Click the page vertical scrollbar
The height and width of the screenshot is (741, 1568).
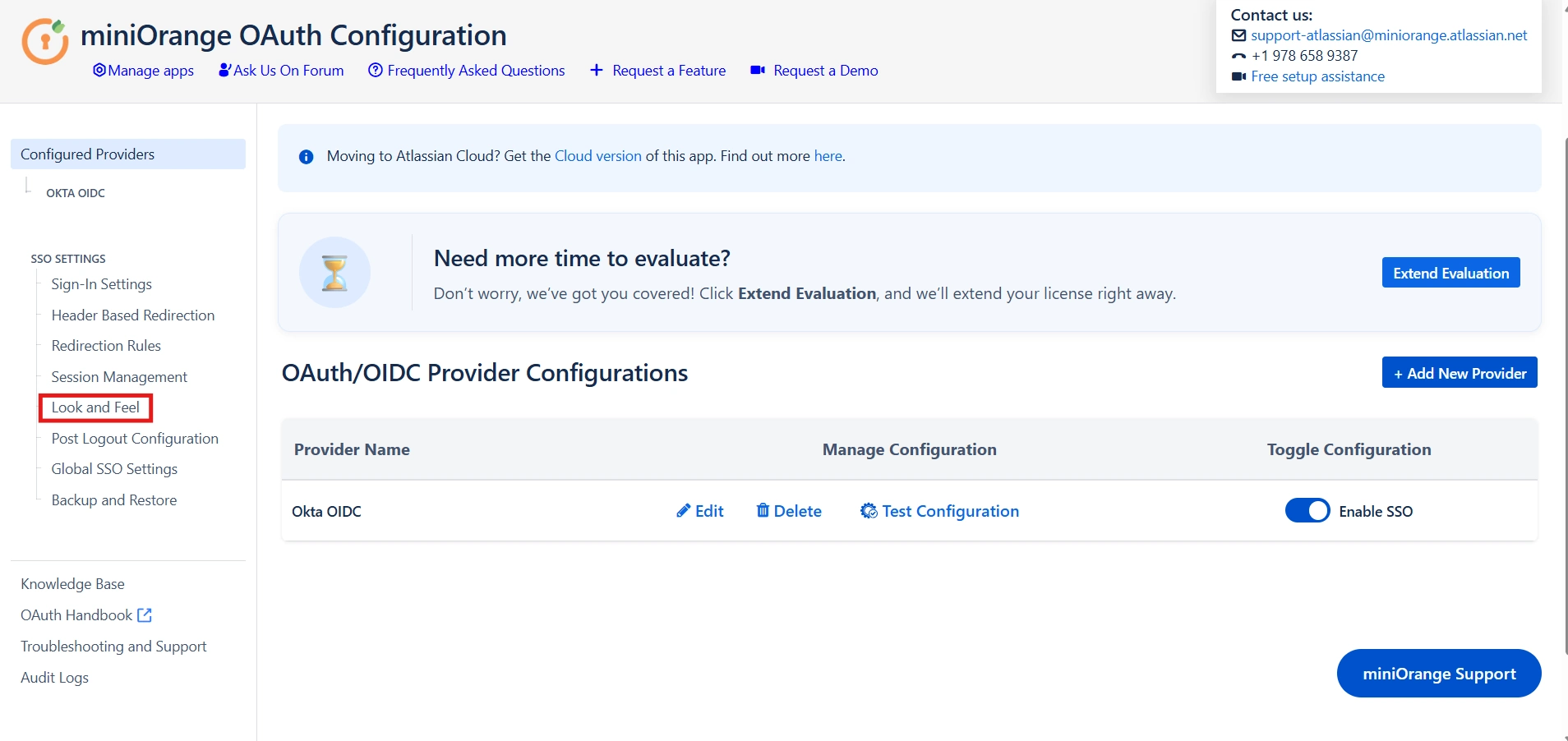[x=1565, y=394]
